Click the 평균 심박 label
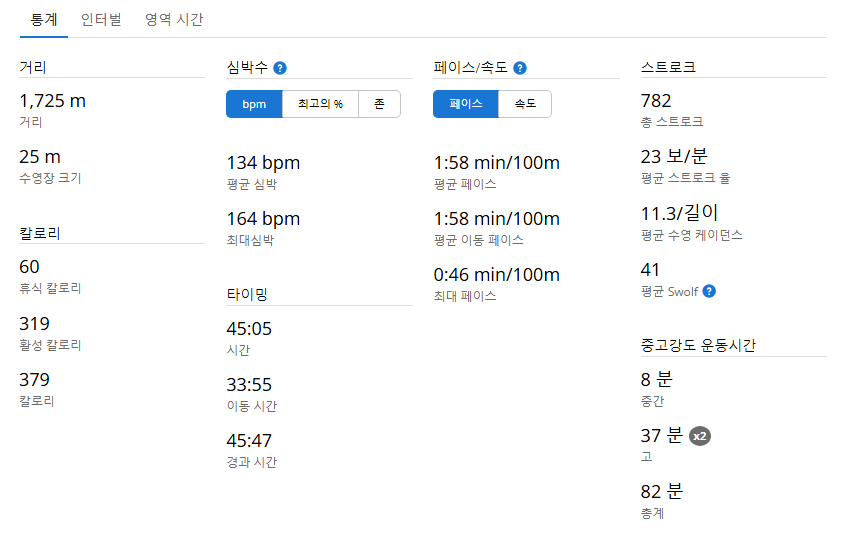 click(252, 184)
